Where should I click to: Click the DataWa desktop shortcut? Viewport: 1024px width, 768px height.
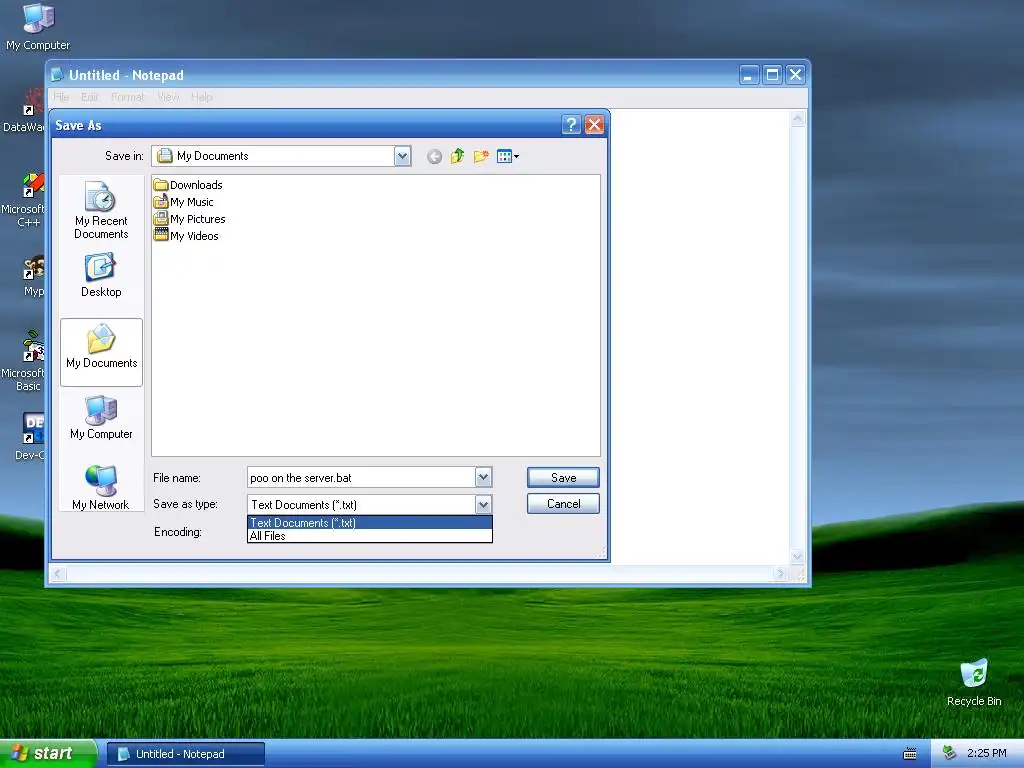[25, 111]
